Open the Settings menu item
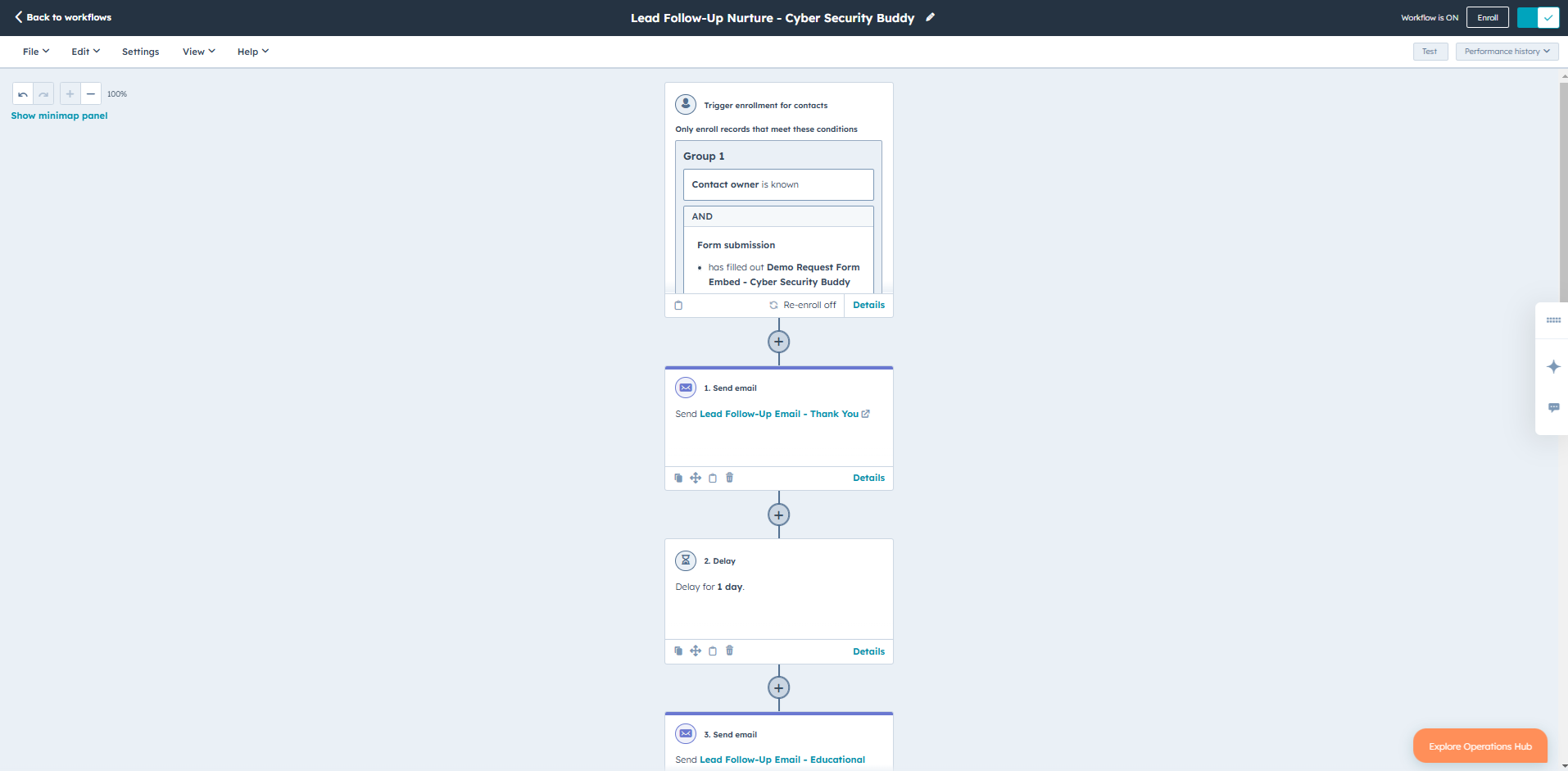 (x=141, y=52)
